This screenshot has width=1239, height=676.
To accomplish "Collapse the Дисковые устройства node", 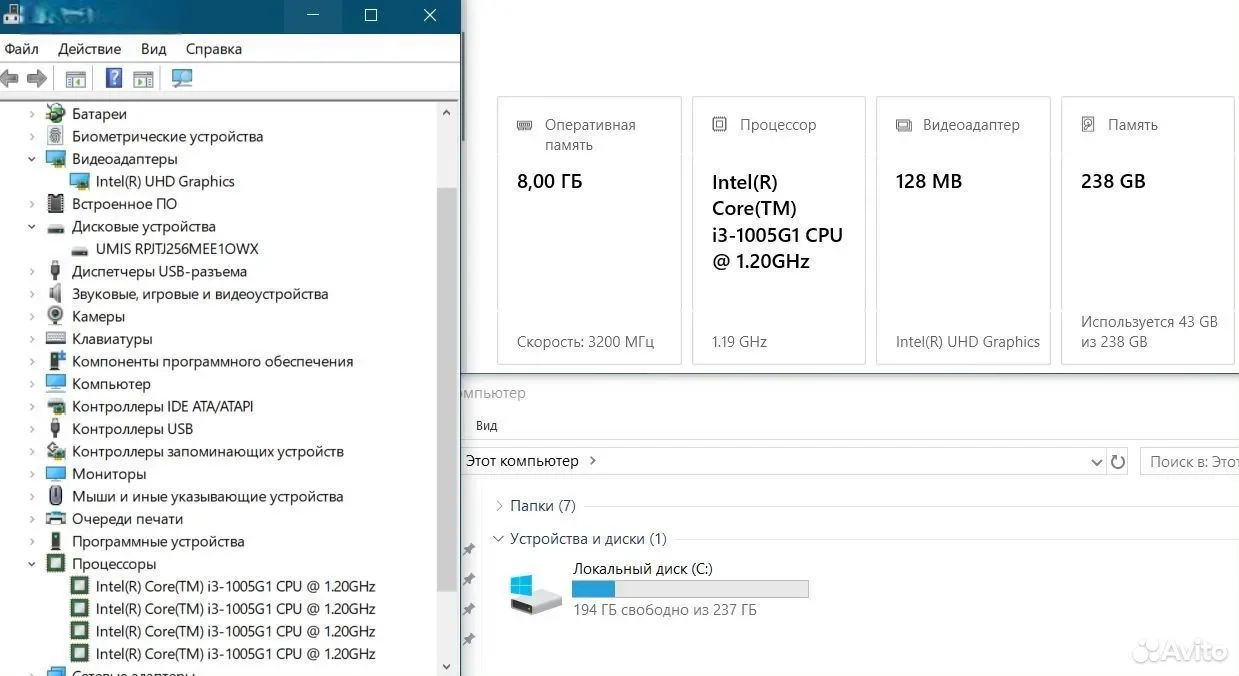I will point(32,226).
